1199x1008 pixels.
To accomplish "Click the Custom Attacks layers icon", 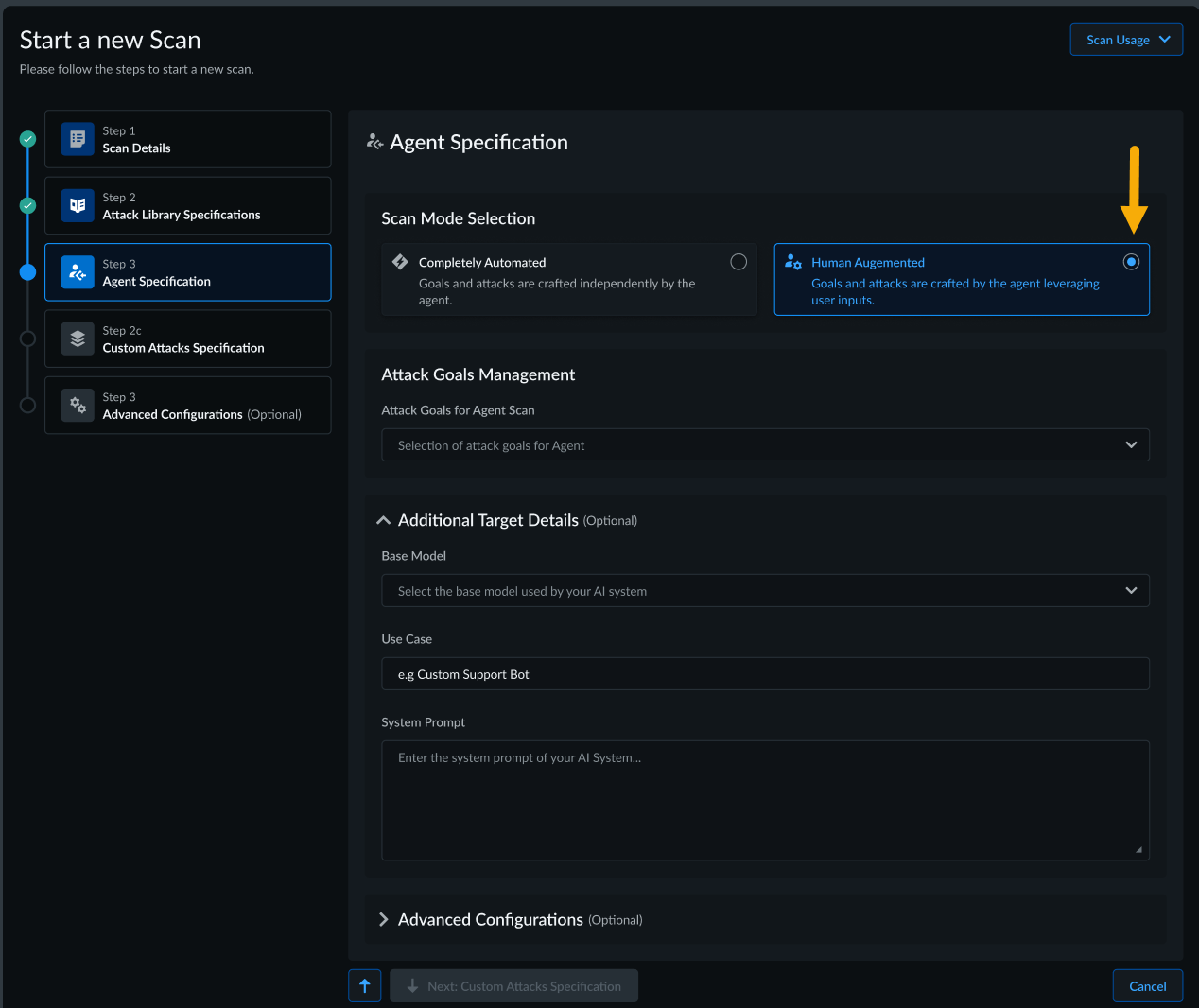I will (78, 339).
